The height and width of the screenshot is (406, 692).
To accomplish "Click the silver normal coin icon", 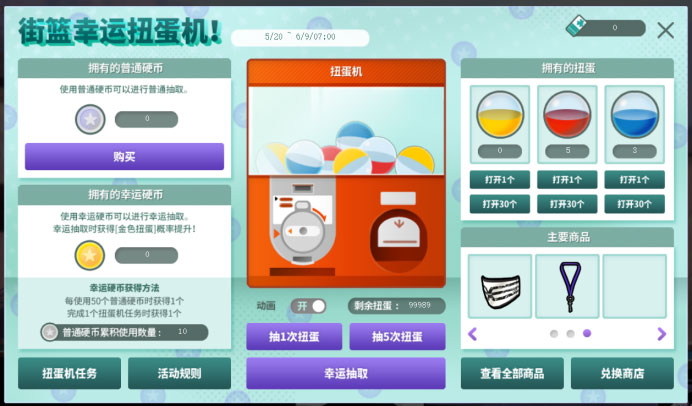I will pos(90,119).
